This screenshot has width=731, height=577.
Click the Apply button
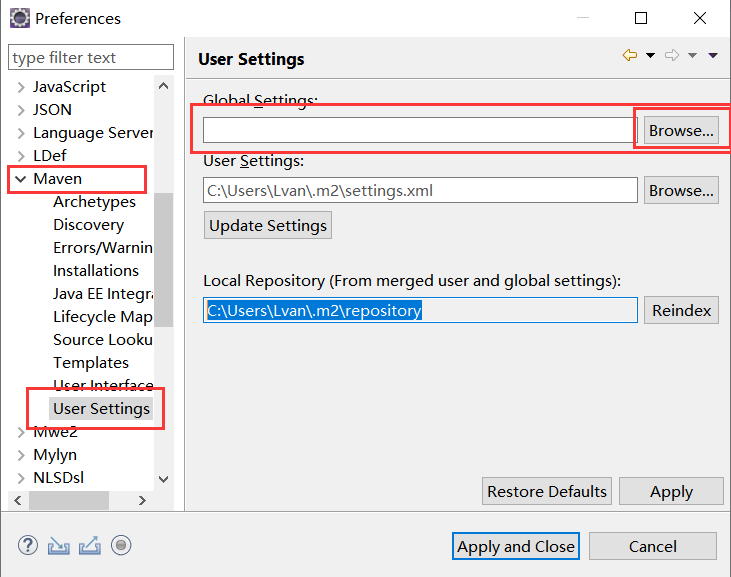[x=671, y=491]
